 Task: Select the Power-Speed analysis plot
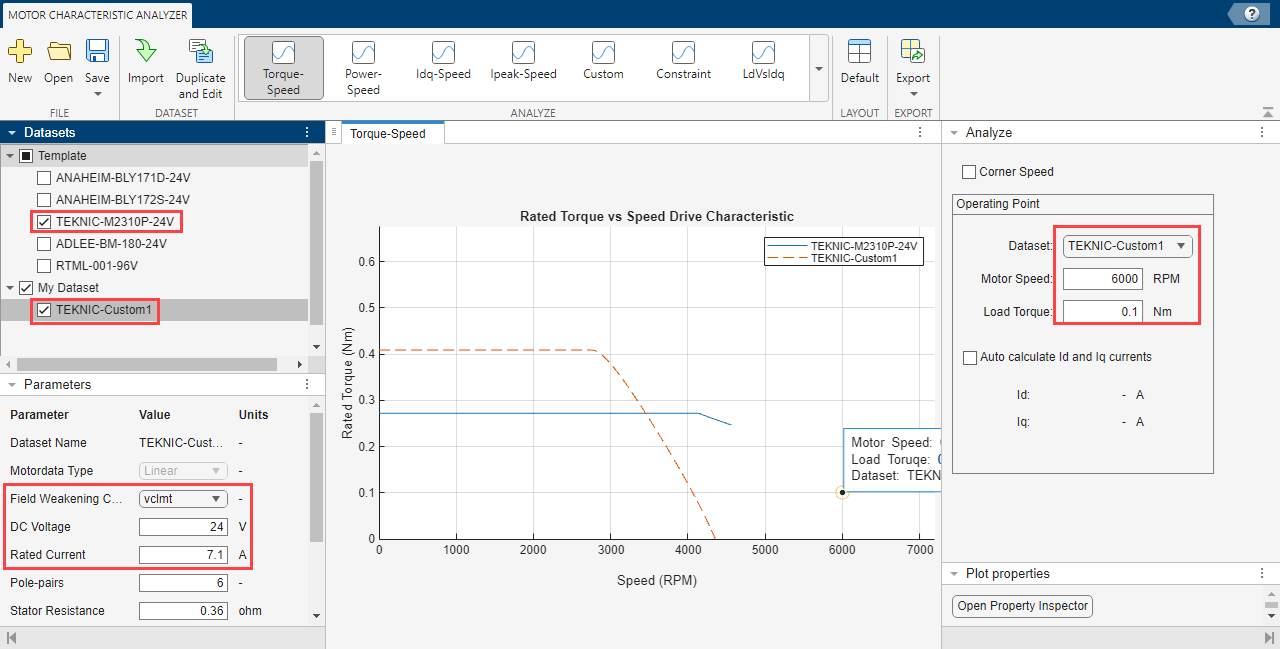coord(363,53)
